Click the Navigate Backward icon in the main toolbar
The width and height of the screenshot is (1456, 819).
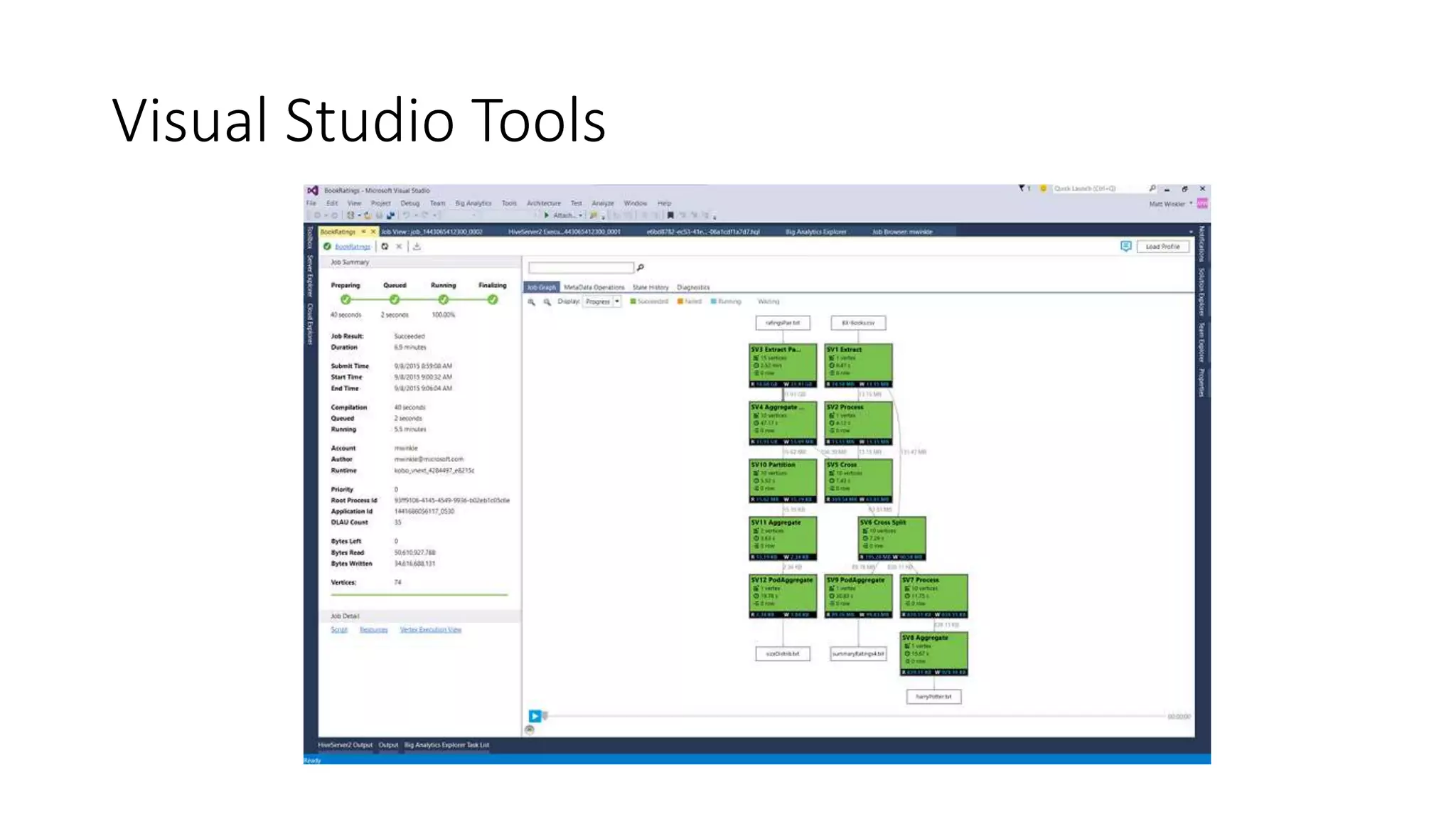(x=317, y=215)
